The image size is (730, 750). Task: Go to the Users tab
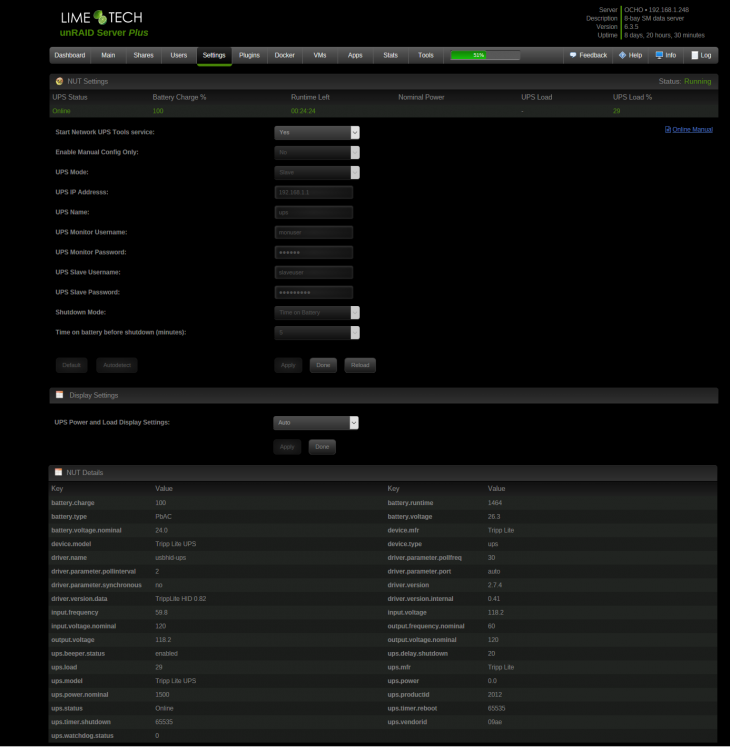tap(179, 55)
